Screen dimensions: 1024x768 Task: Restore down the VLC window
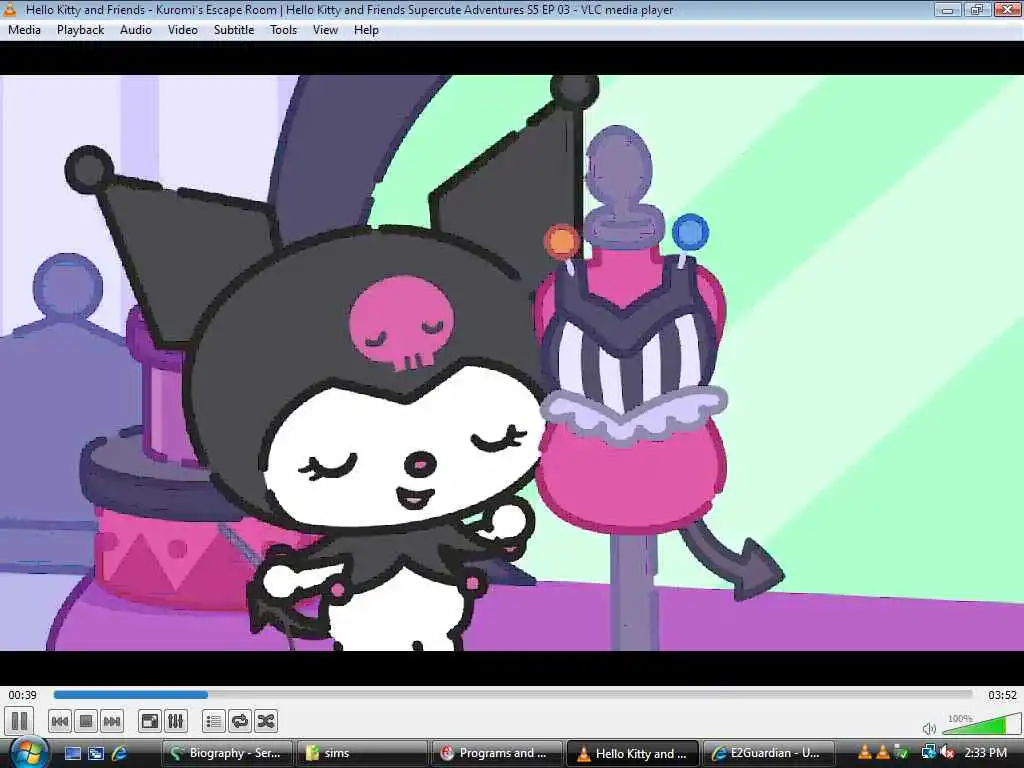pos(977,9)
